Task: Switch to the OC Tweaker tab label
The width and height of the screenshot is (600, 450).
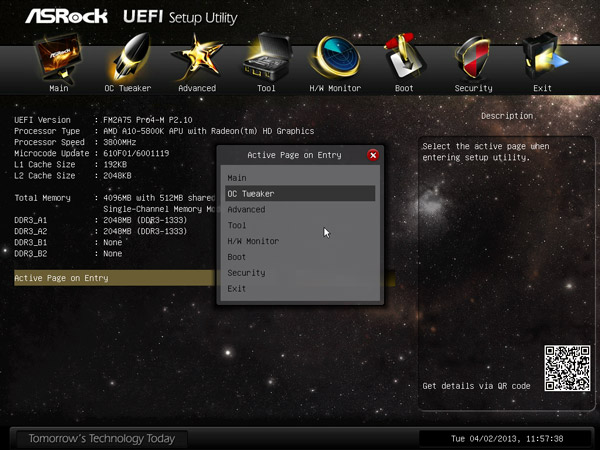Action: point(128,88)
